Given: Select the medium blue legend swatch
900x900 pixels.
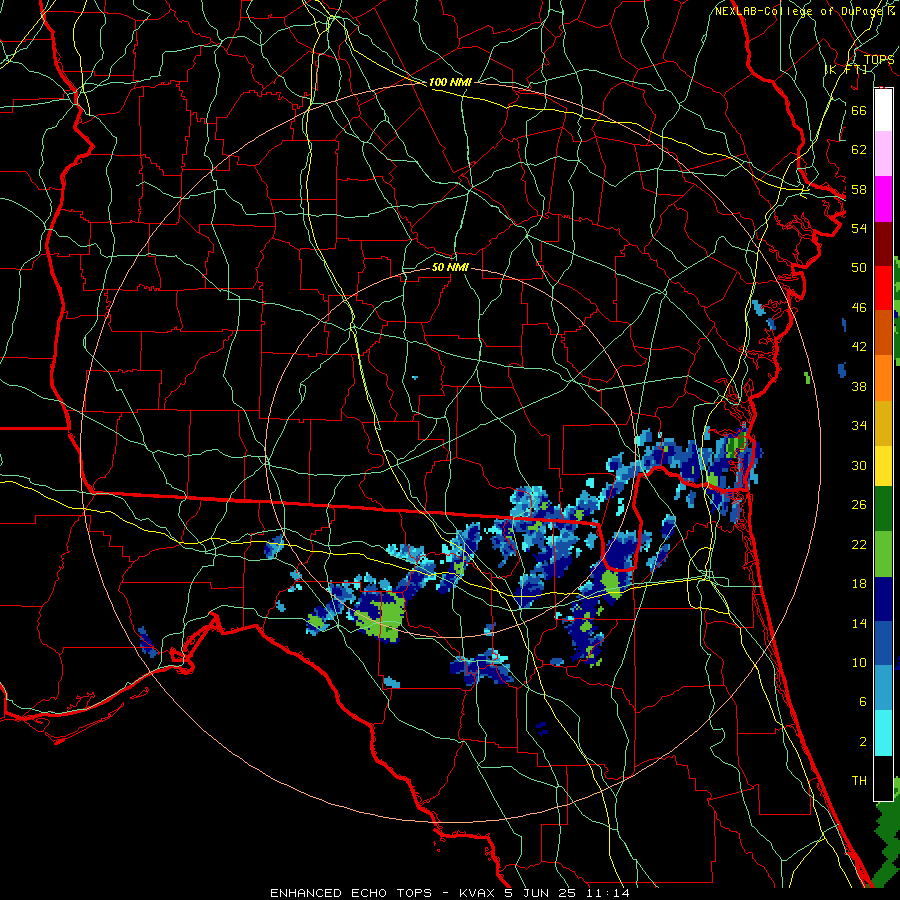Looking at the screenshot, I should pyautogui.click(x=883, y=643).
